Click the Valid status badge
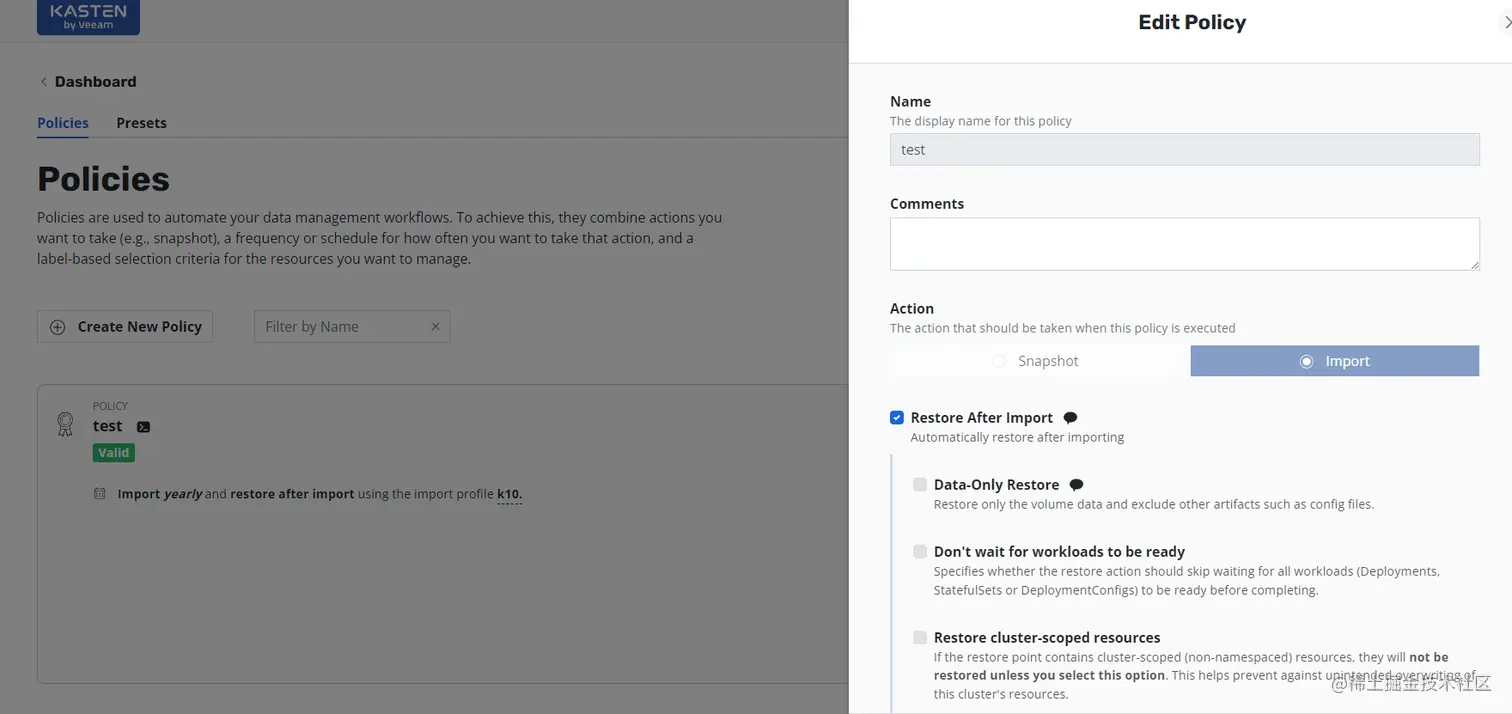The height and width of the screenshot is (714, 1512). coord(113,453)
